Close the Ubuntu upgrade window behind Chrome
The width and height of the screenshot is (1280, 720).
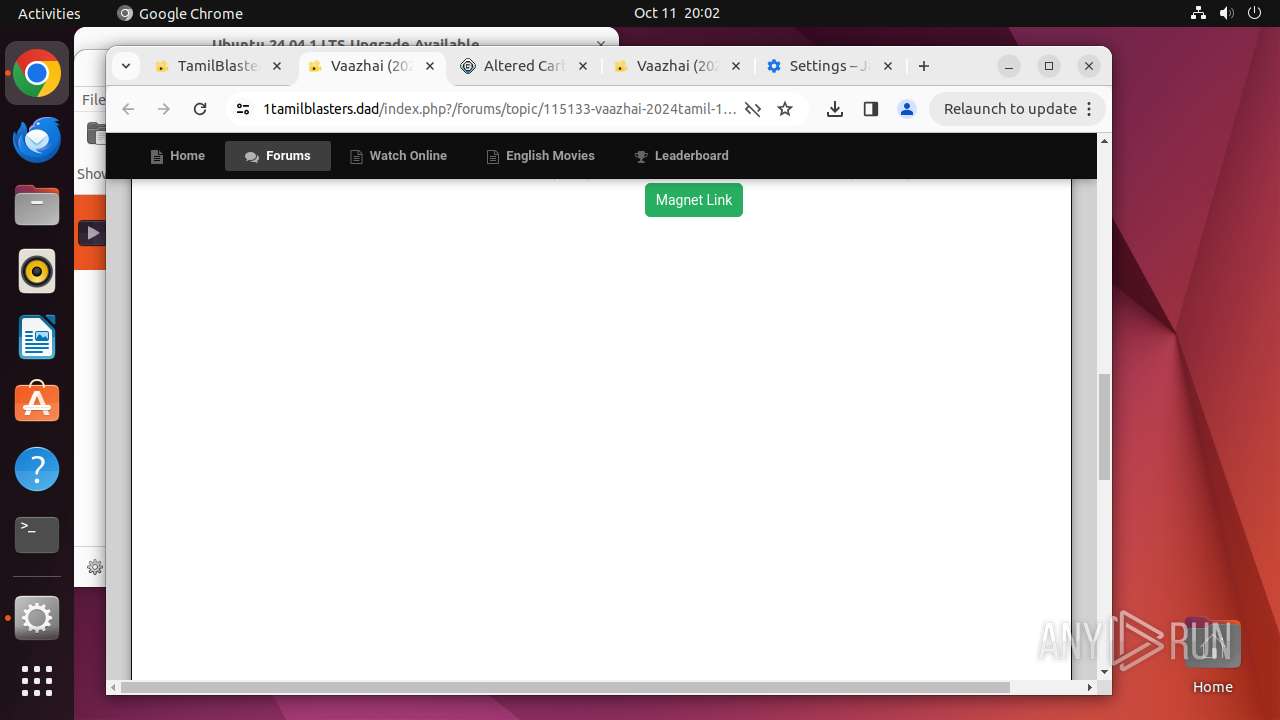click(601, 44)
